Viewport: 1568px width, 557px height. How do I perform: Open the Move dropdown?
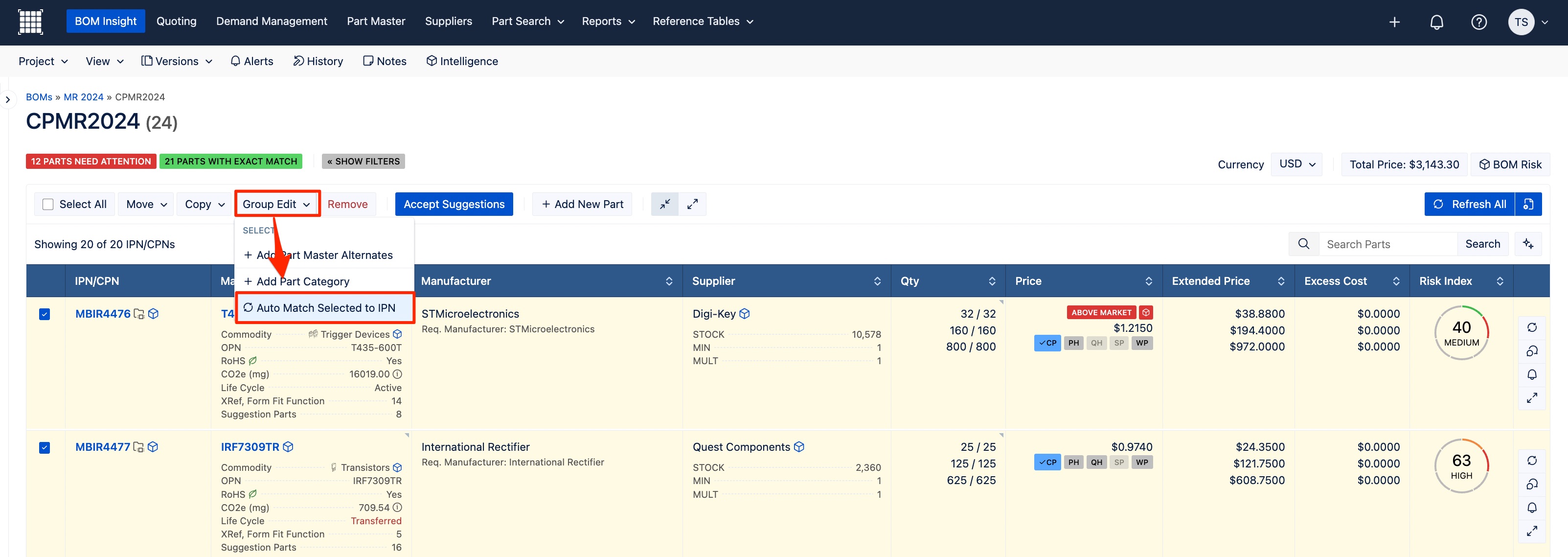point(146,205)
